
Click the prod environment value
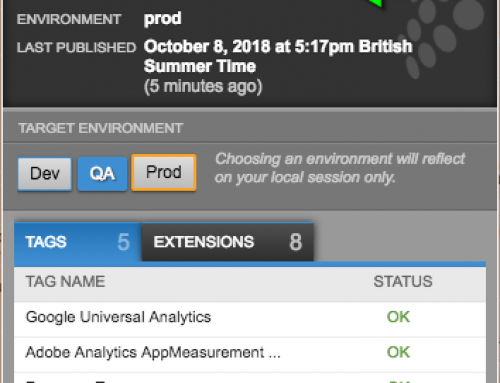coord(163,19)
